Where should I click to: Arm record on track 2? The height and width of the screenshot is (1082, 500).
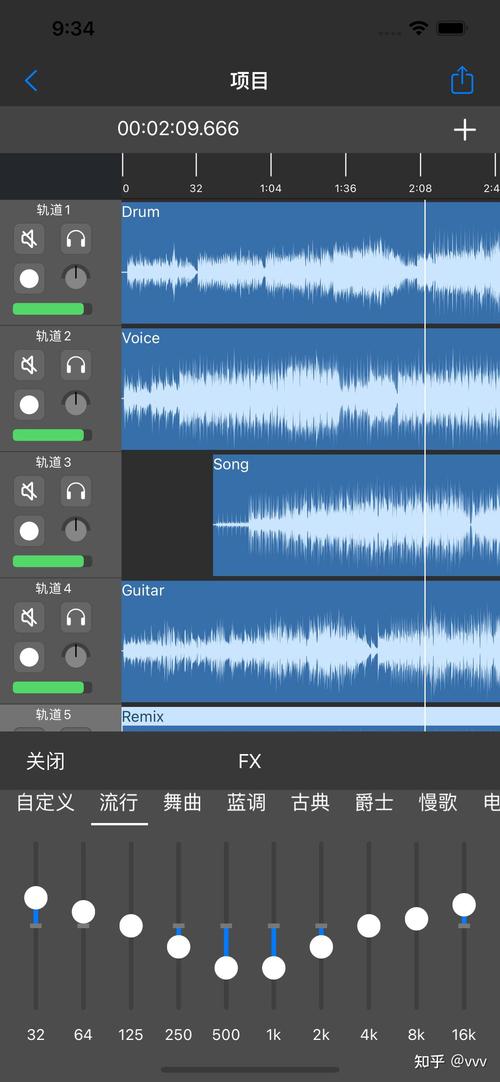point(29,404)
